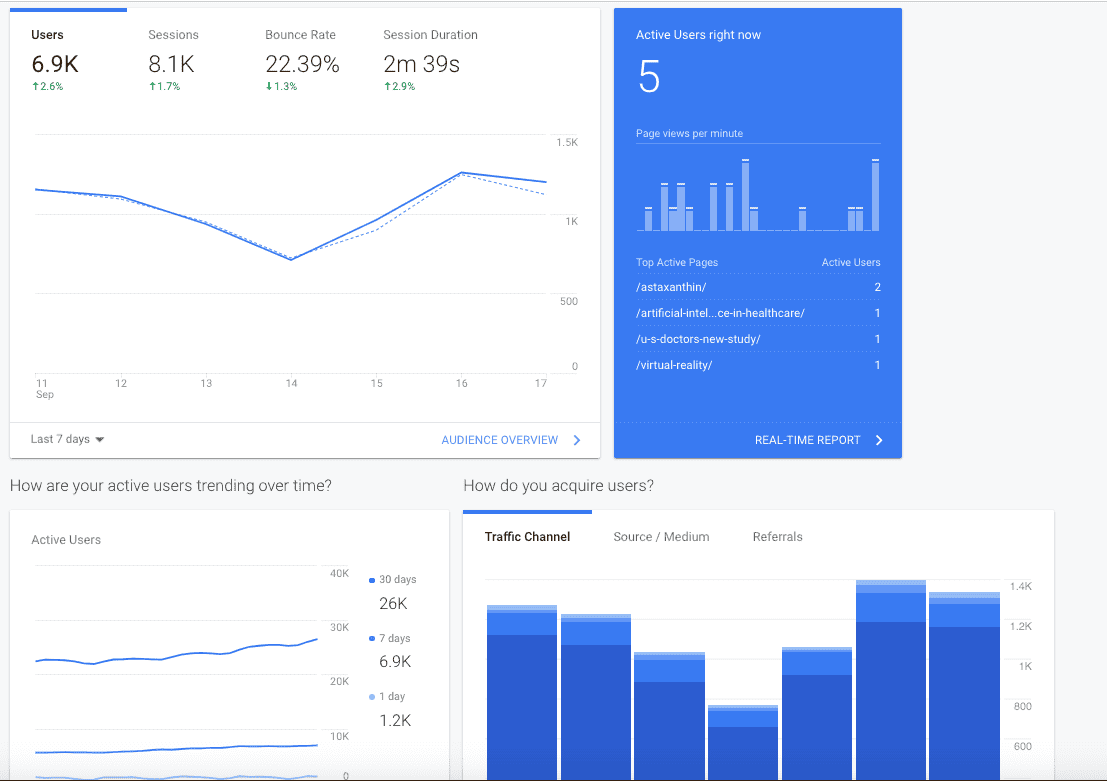Screen dimensions: 1107x781
Task: Click the Active Users card title
Action: [66, 539]
